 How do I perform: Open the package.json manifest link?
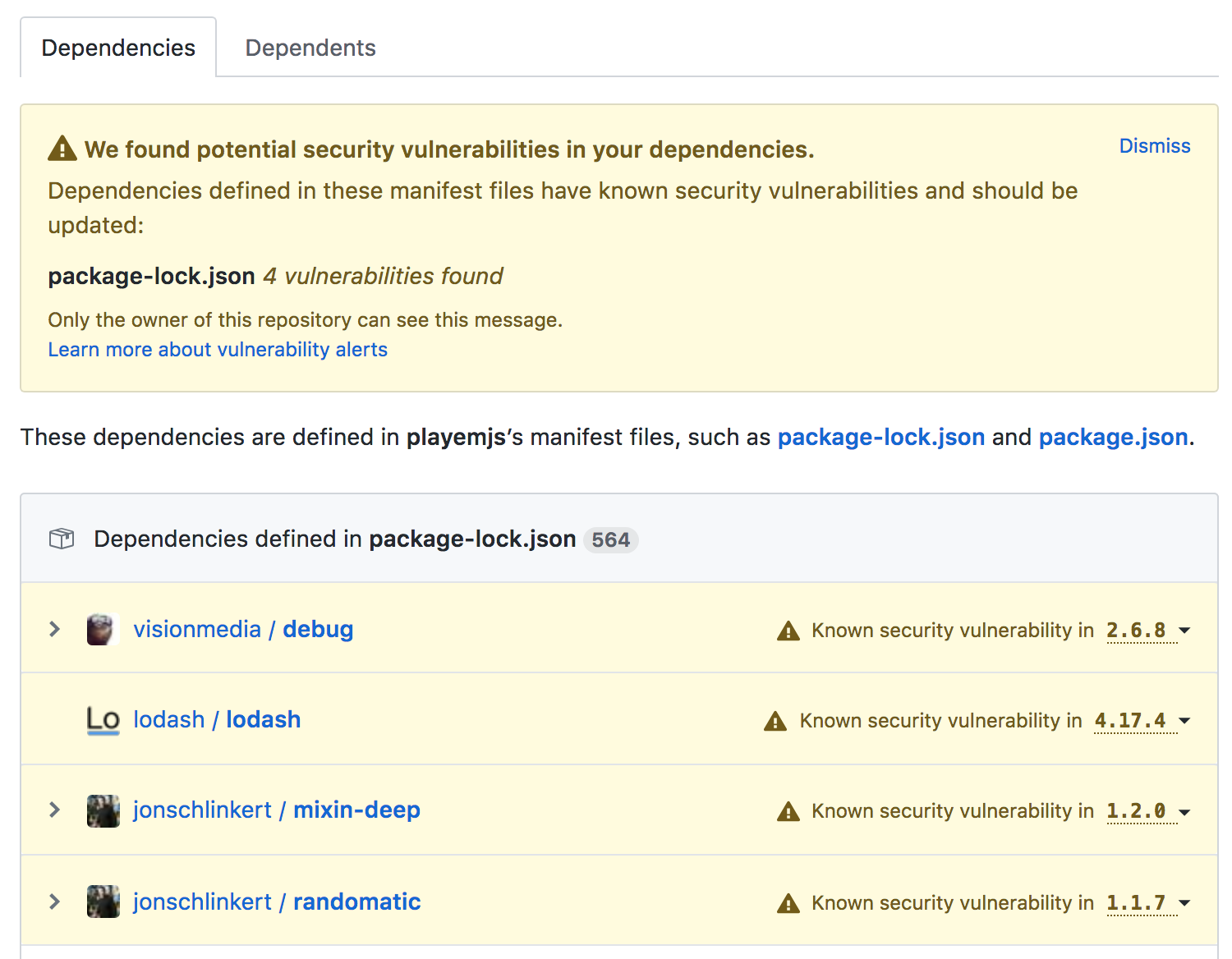[x=1113, y=437]
